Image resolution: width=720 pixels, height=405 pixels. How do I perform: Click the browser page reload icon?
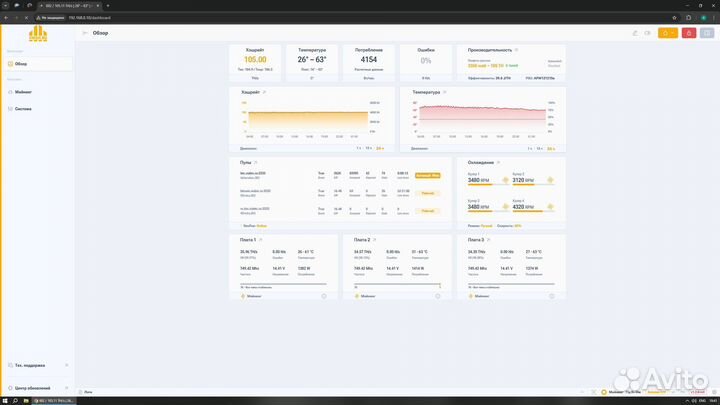pos(26,18)
